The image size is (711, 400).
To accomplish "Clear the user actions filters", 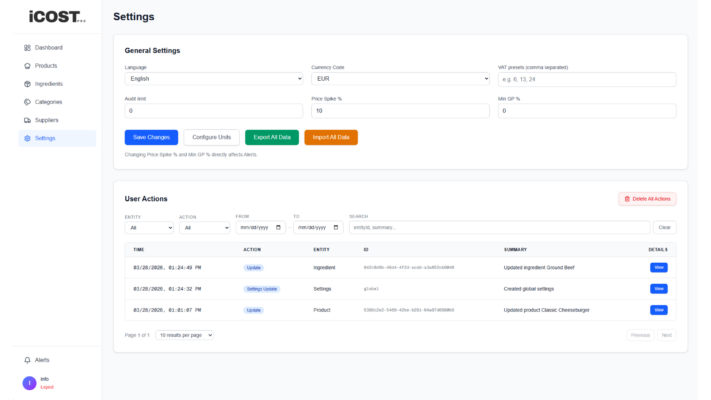I will click(665, 228).
